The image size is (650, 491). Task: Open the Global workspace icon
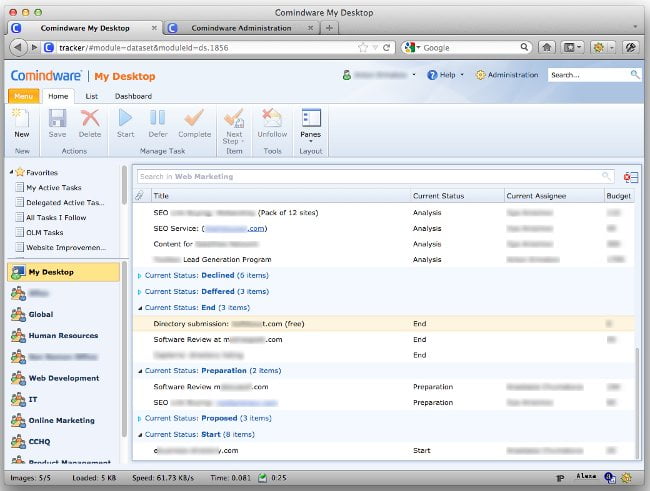pos(18,314)
